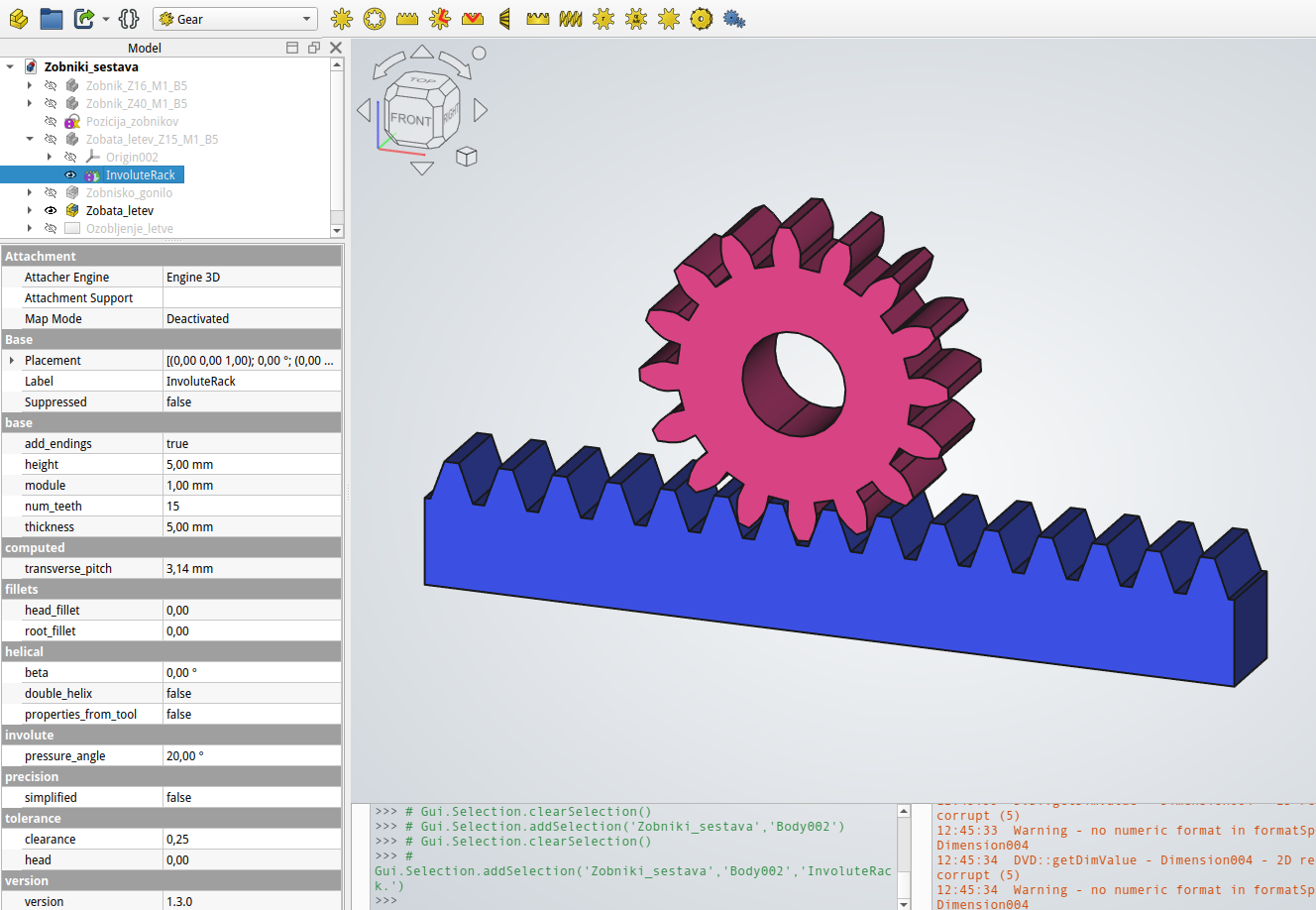This screenshot has height=910, width=1316.
Task: Click the rotate clockwise arrow on navigation cube
Action: tap(456, 63)
